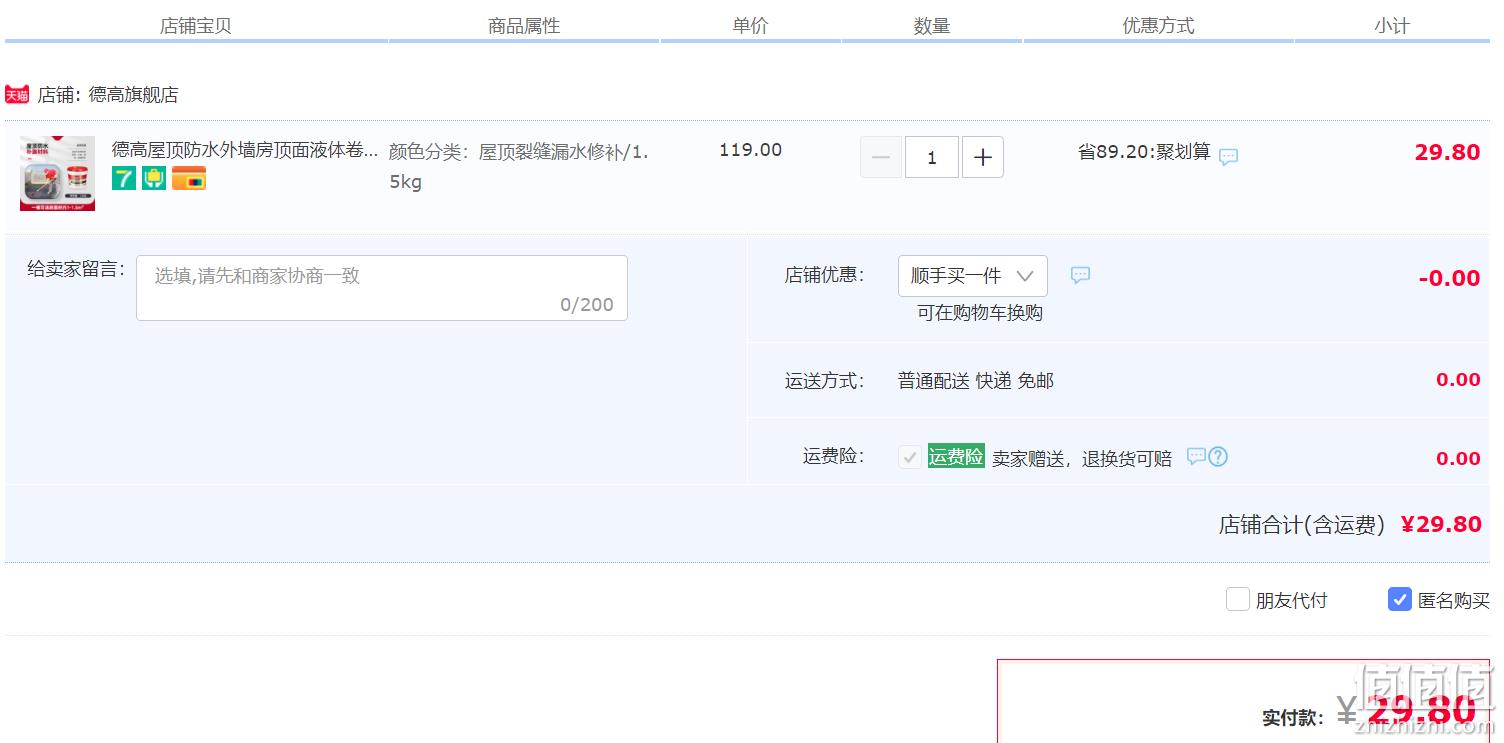Click the 卖家赠送，退换货可赔 text

(1082, 459)
